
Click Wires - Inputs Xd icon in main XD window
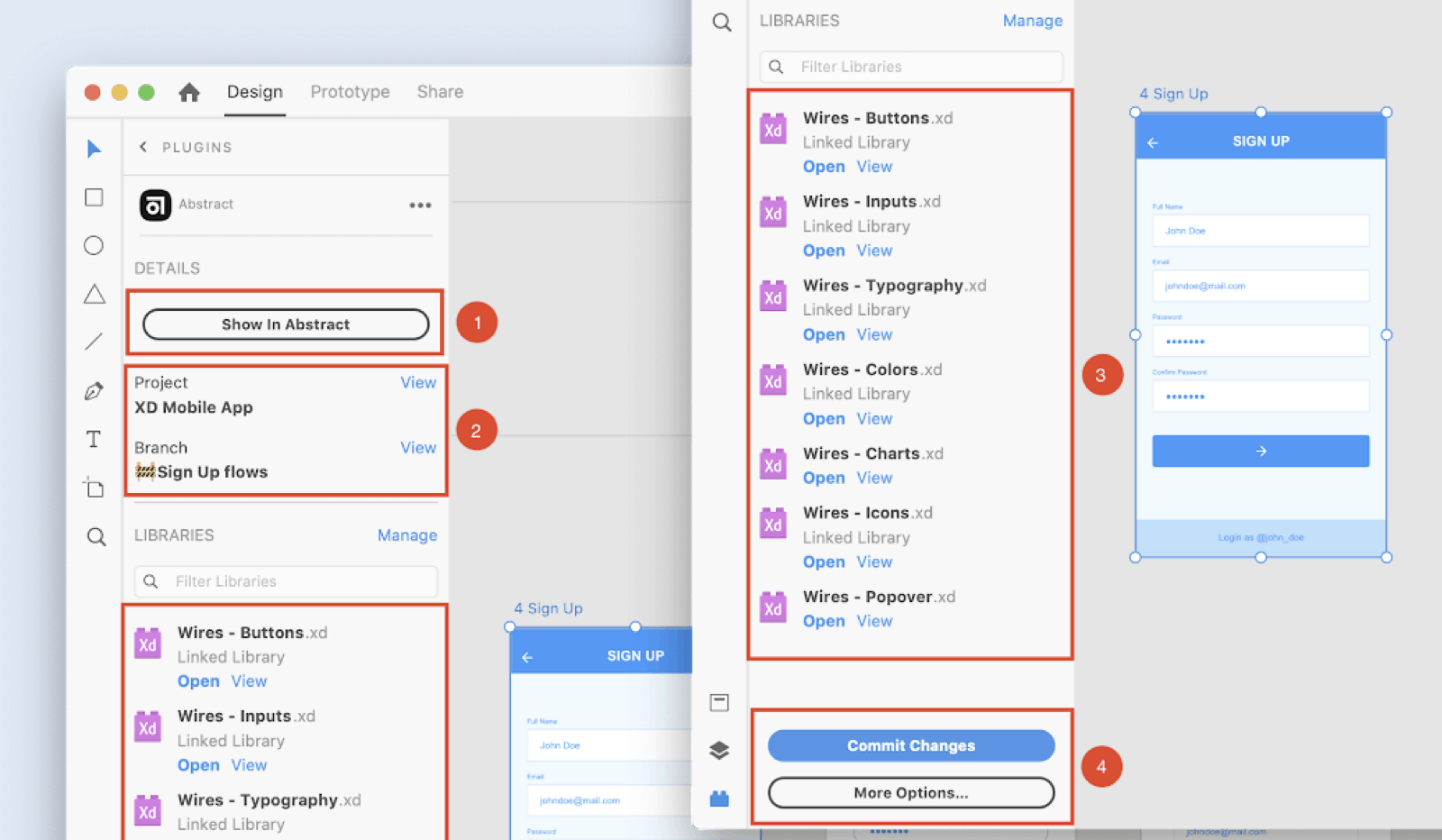click(148, 727)
